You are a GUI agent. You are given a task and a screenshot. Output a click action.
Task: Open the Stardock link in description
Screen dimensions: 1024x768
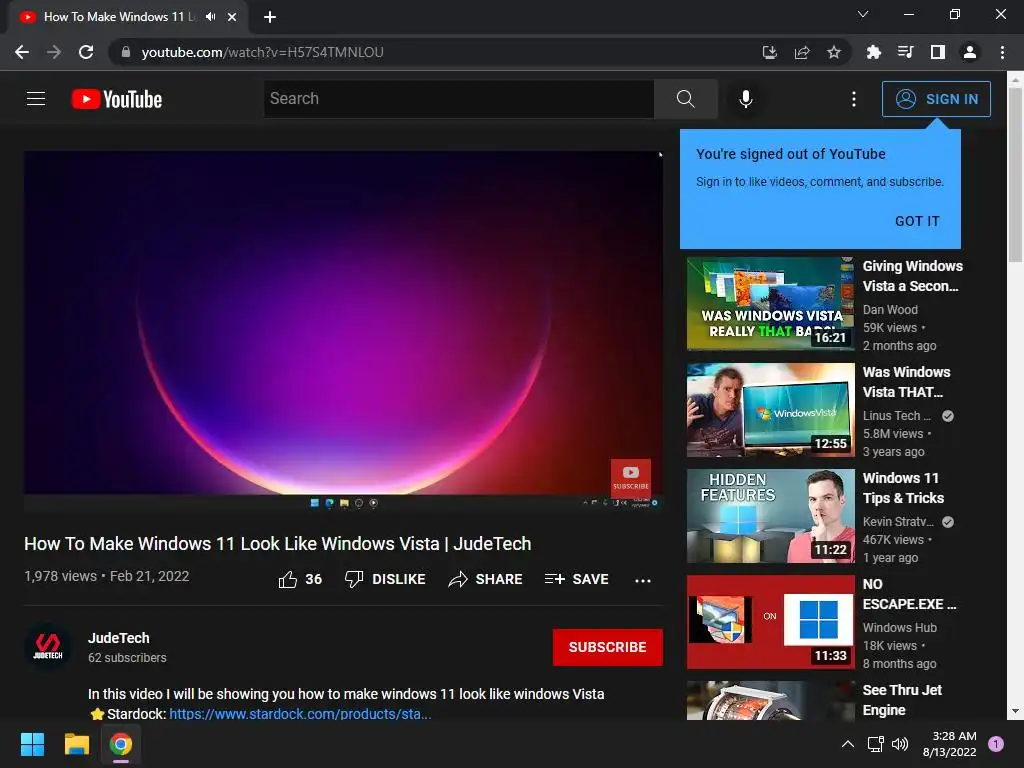tap(300, 714)
